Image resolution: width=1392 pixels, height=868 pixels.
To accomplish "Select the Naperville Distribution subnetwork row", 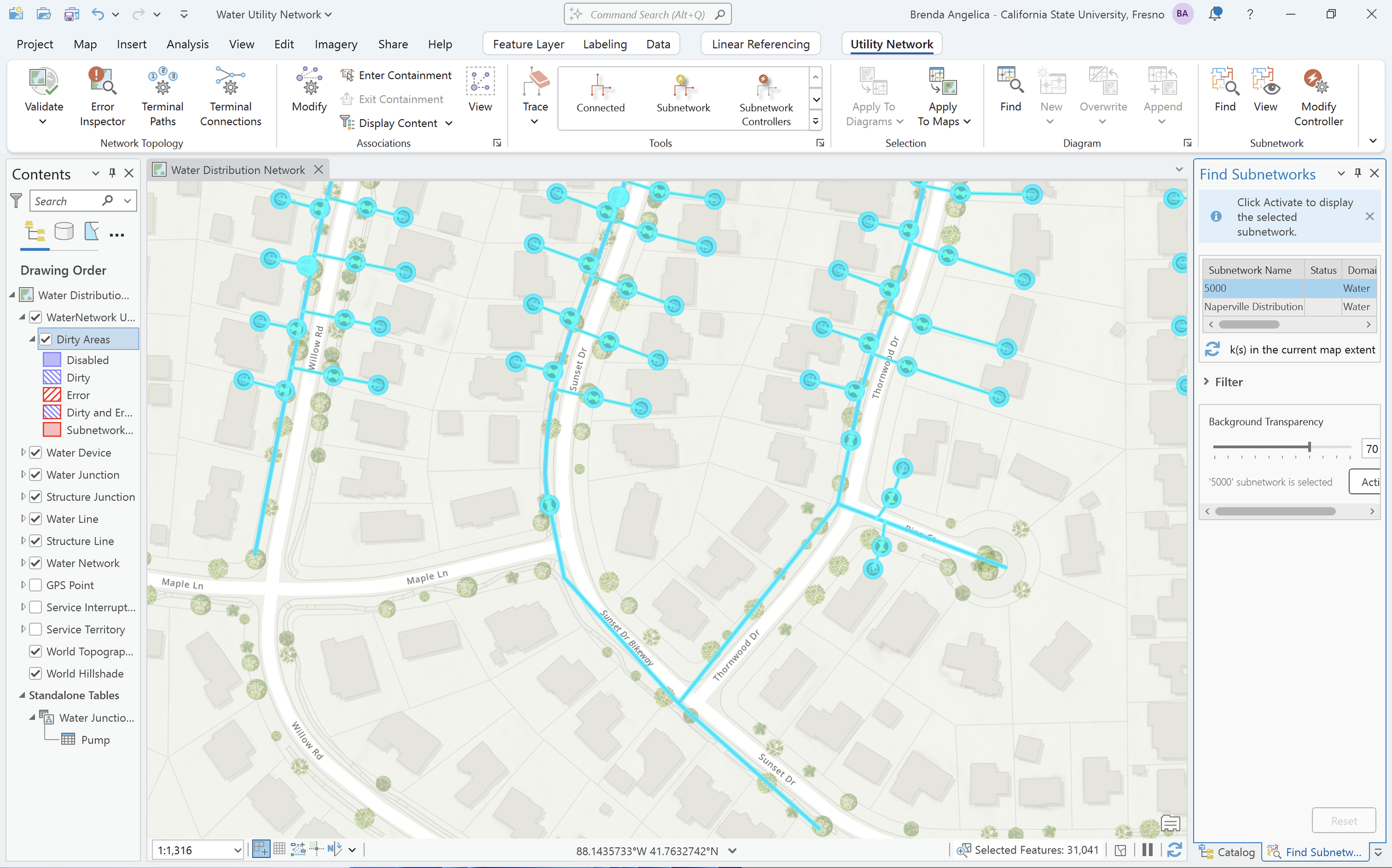I will coord(1253,307).
